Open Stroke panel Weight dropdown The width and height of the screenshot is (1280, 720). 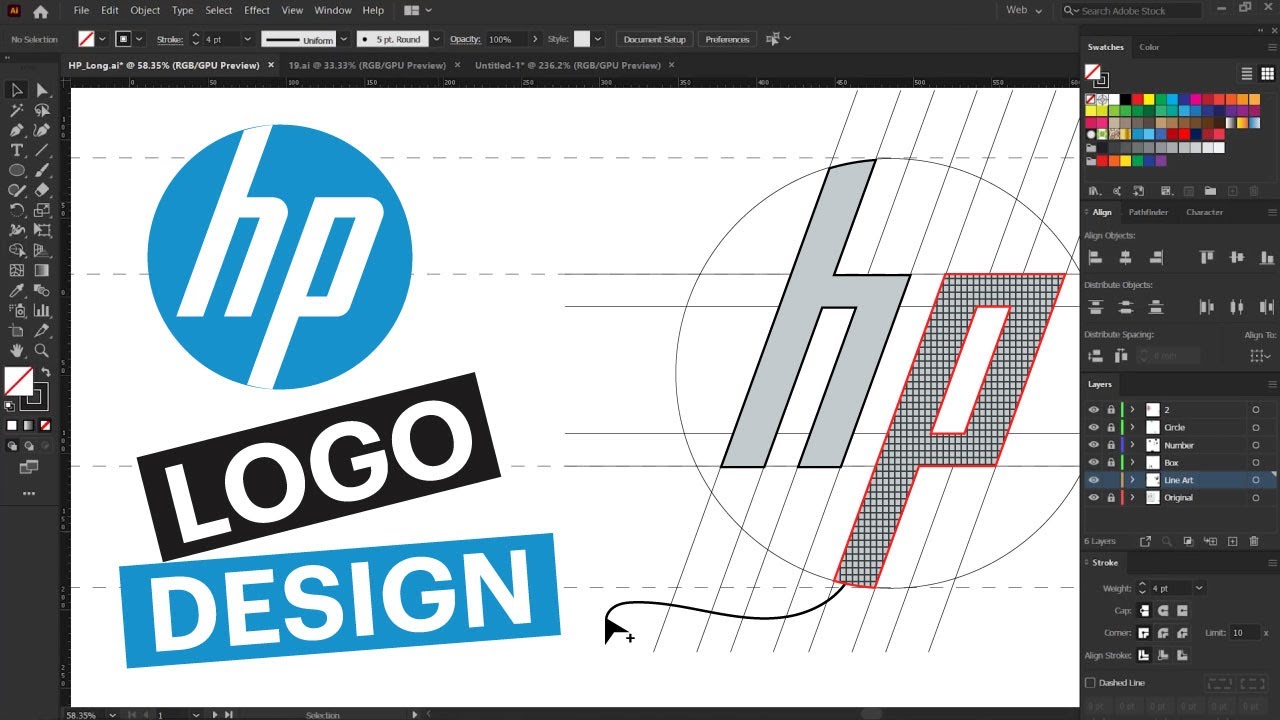pyautogui.click(x=1200, y=588)
